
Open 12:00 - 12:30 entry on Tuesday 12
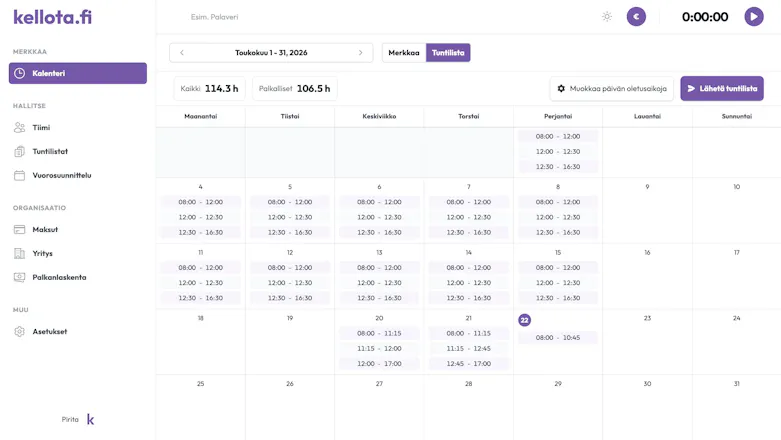(x=290, y=283)
